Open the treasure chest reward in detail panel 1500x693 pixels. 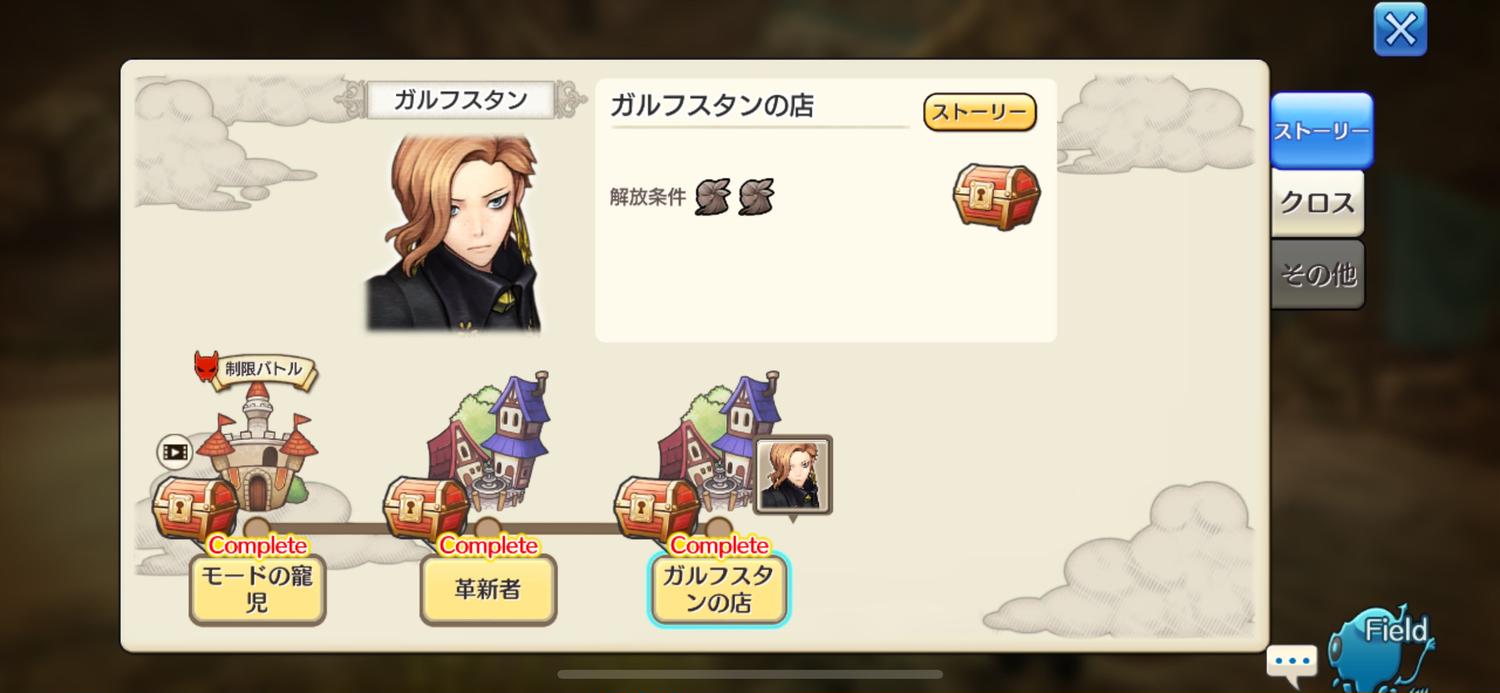[x=996, y=196]
